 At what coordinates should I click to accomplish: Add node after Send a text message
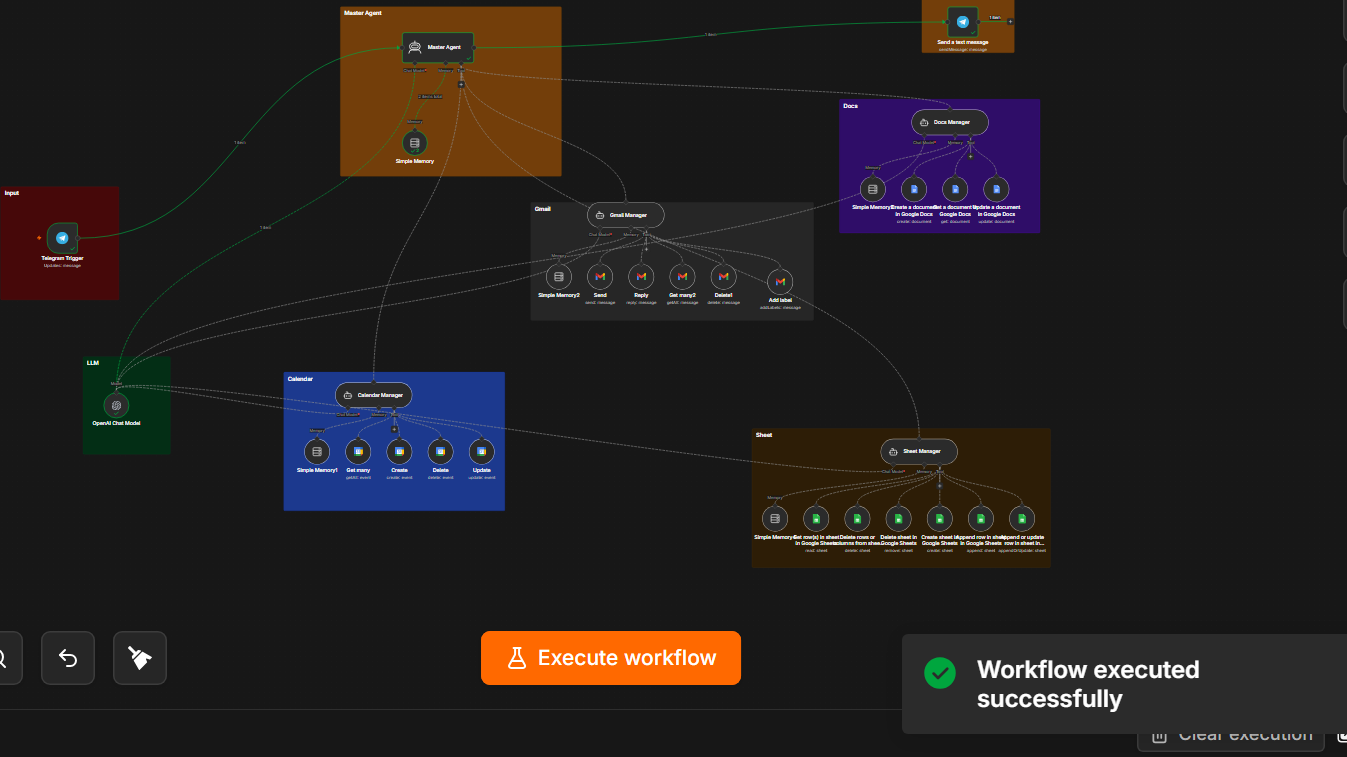[x=1010, y=21]
